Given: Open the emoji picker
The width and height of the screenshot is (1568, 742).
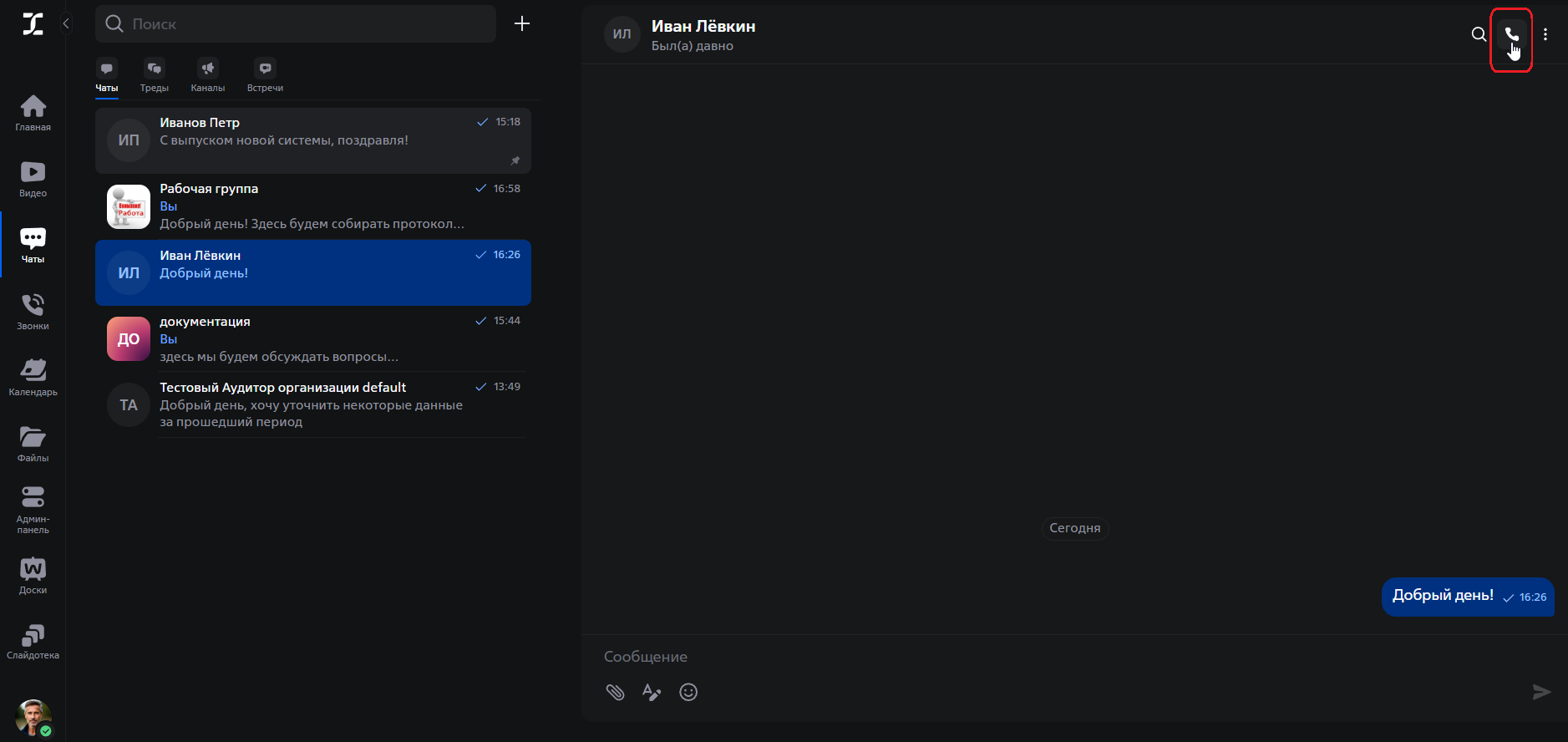Looking at the screenshot, I should click(x=688, y=692).
